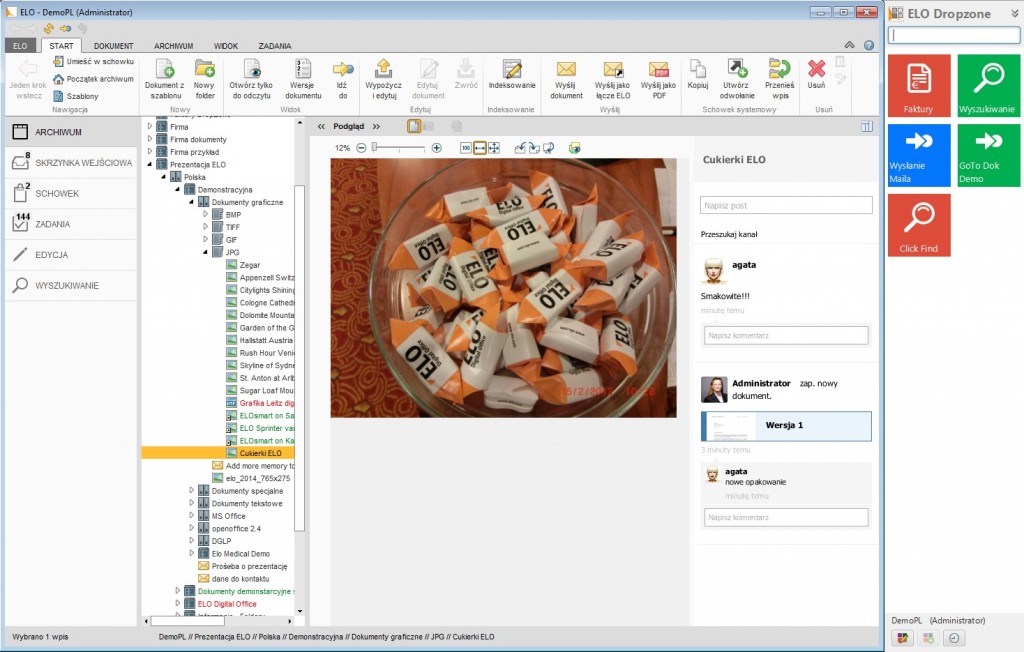The image size is (1024, 652).
Task: Click the Click Find tile
Action: (x=919, y=225)
